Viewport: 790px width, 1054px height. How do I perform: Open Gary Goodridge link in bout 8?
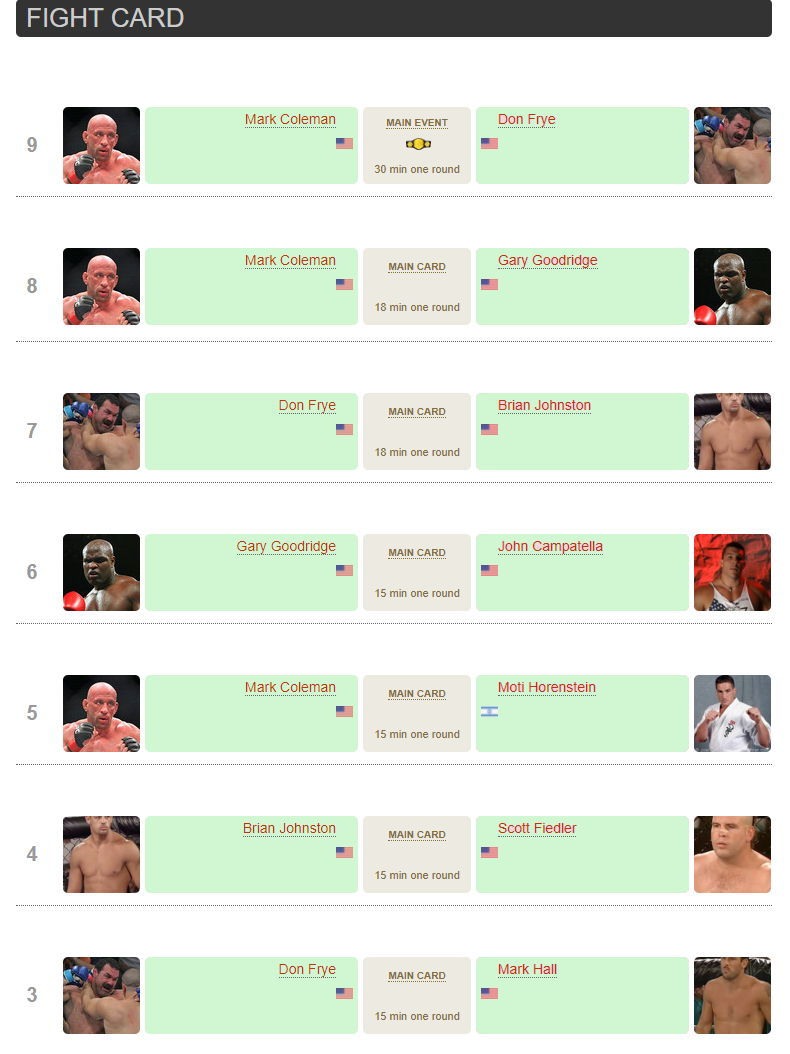[547, 261]
